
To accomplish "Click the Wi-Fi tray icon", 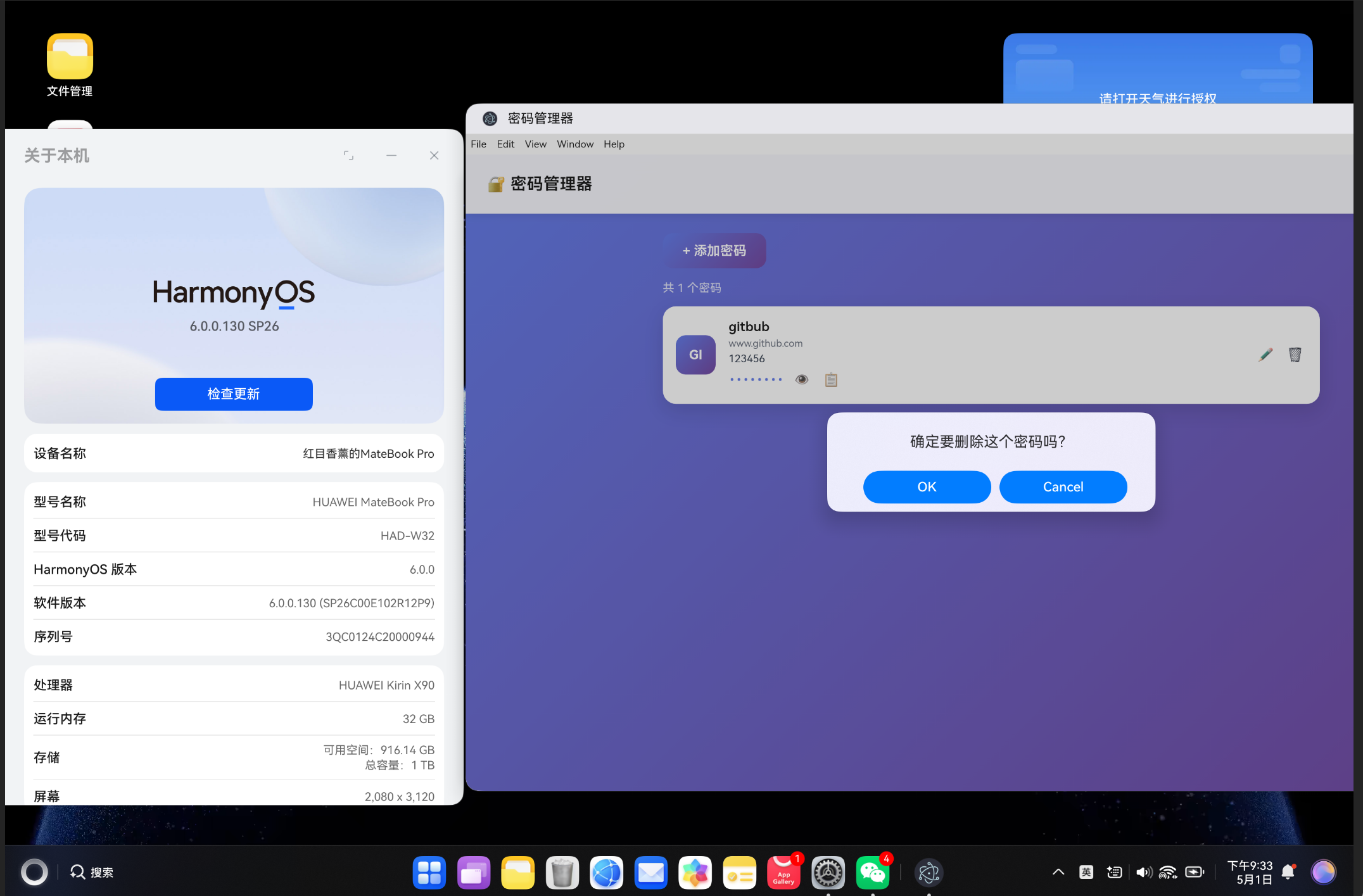I will click(1168, 872).
